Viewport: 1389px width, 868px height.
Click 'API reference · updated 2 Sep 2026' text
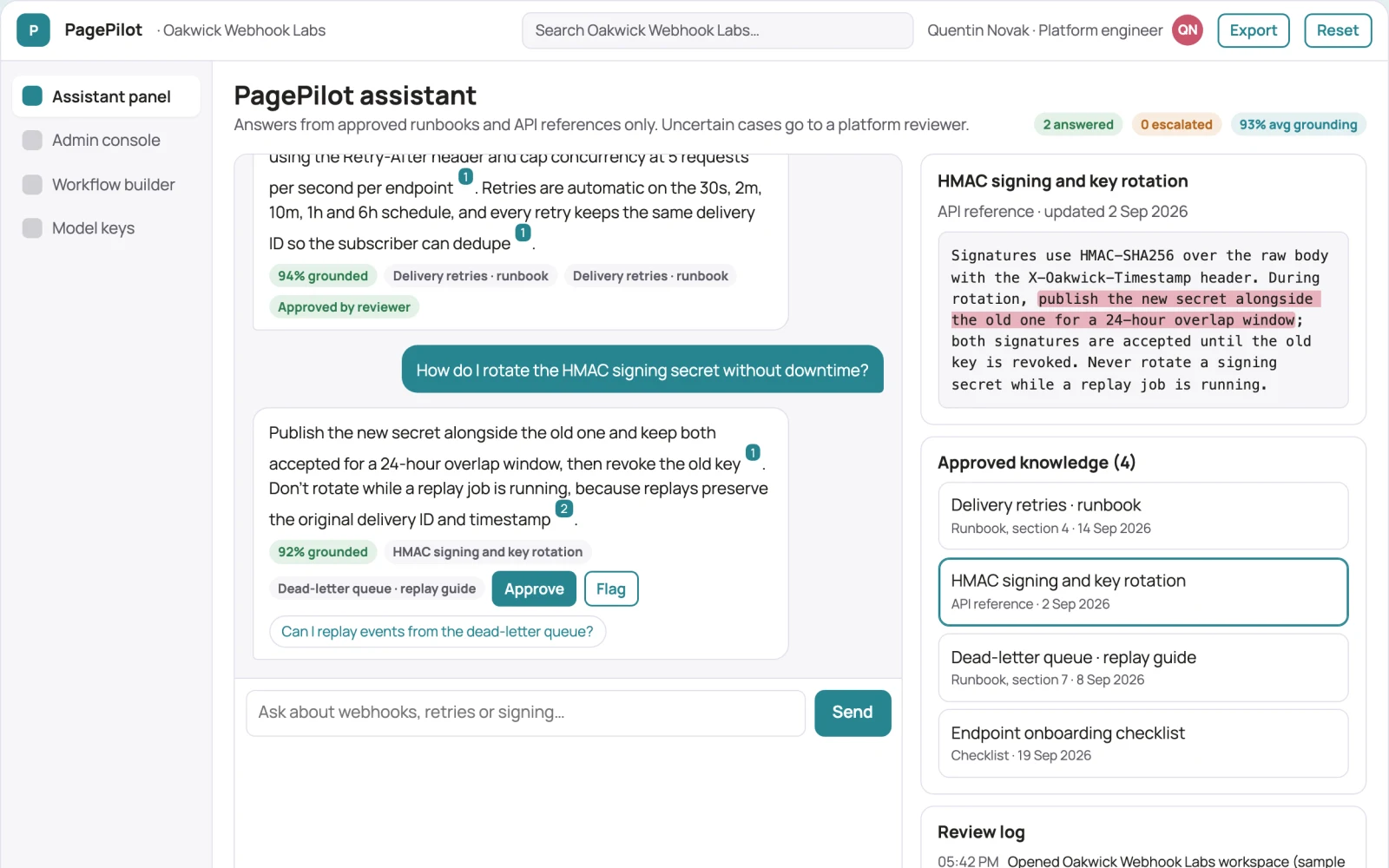click(x=1063, y=212)
